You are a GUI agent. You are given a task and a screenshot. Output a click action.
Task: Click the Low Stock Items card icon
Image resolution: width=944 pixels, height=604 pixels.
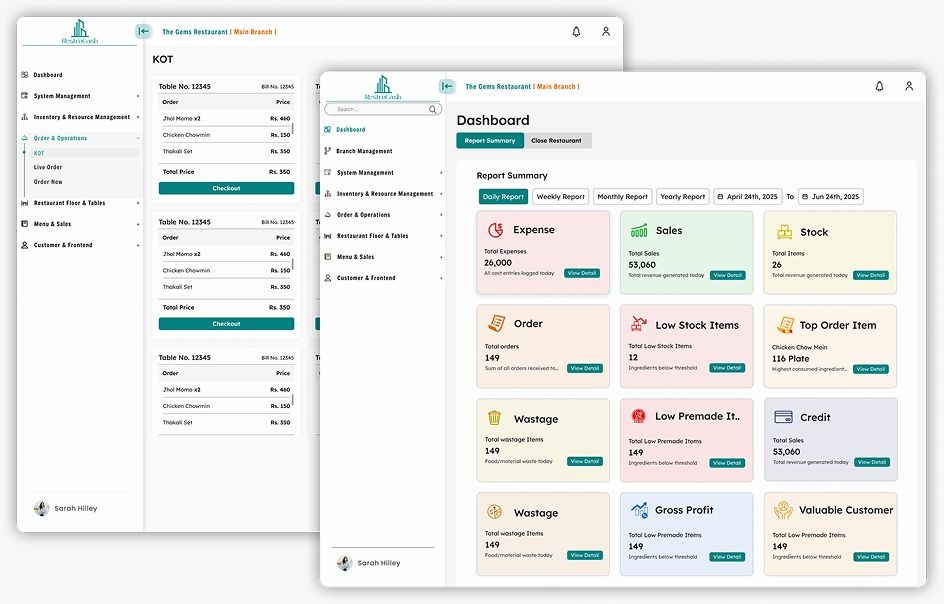point(638,325)
